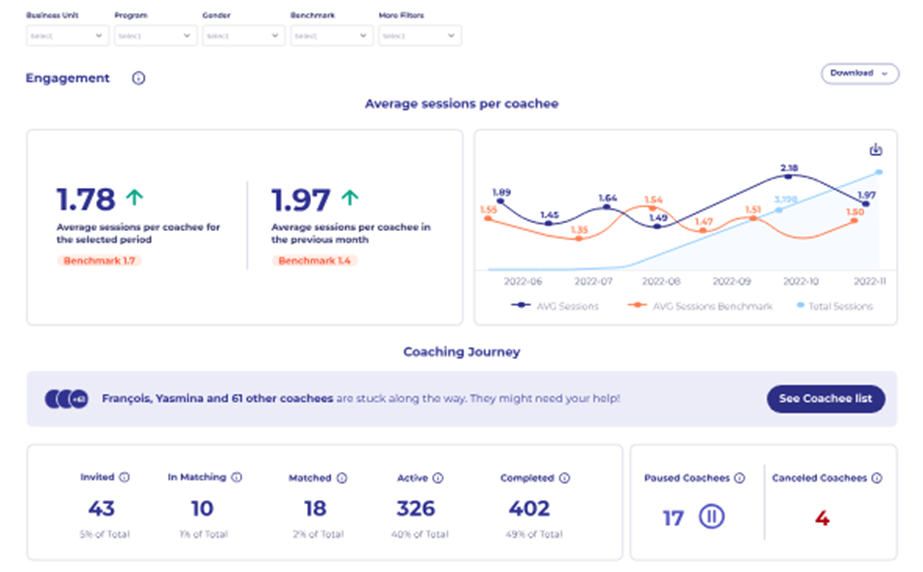Click the 1.55 benchmark data point
This screenshot has height=572, width=923.
pos(488,219)
